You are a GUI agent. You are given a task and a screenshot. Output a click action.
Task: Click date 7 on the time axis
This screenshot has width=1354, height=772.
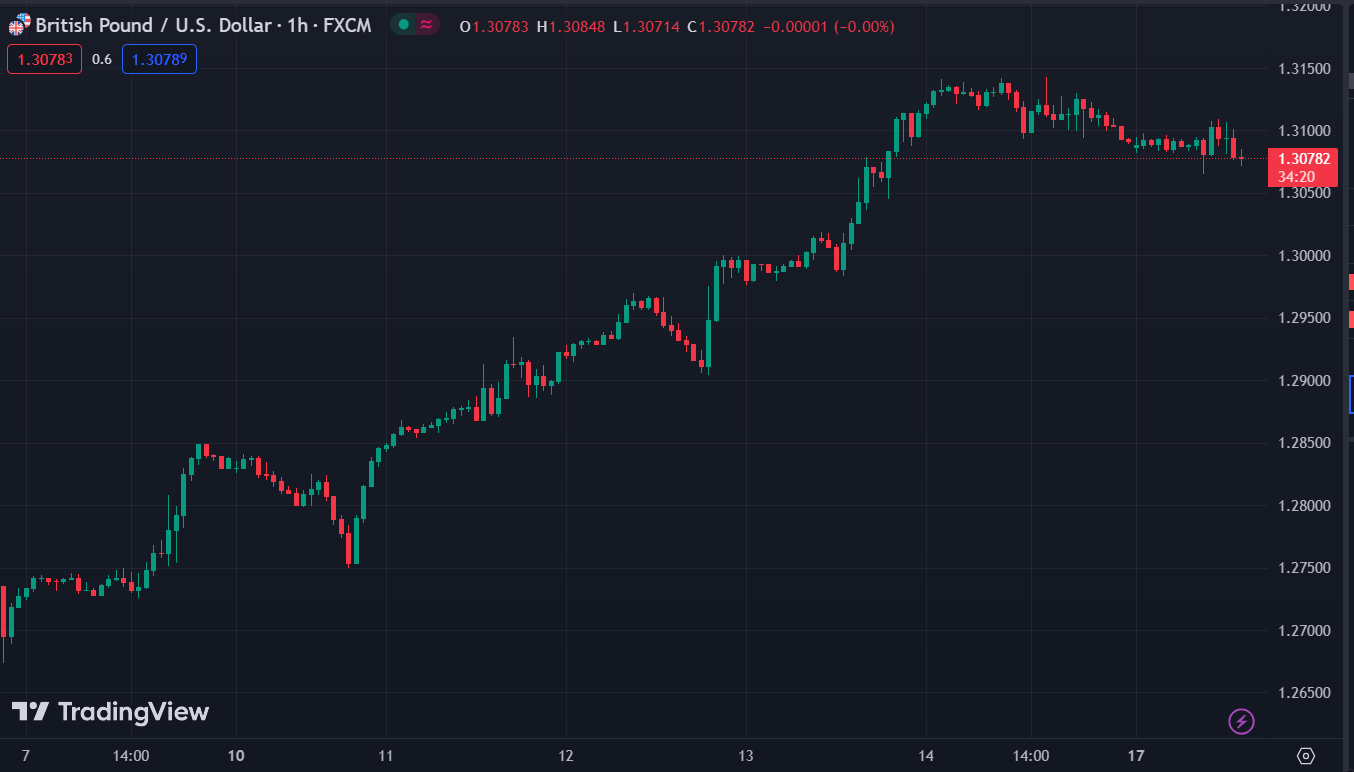click(x=26, y=756)
